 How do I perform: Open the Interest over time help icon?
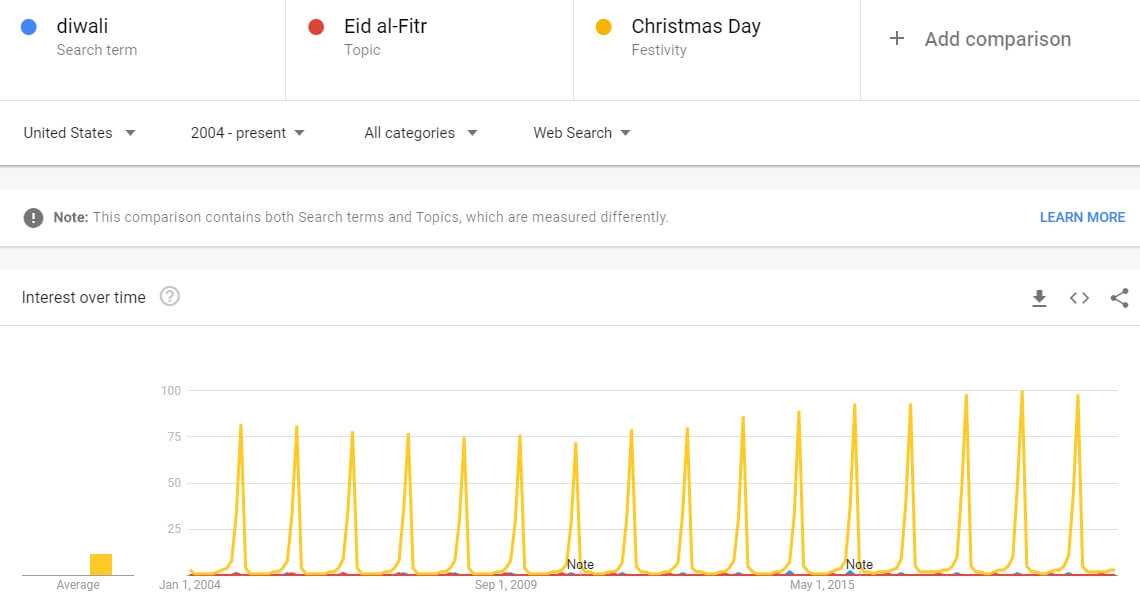point(170,296)
